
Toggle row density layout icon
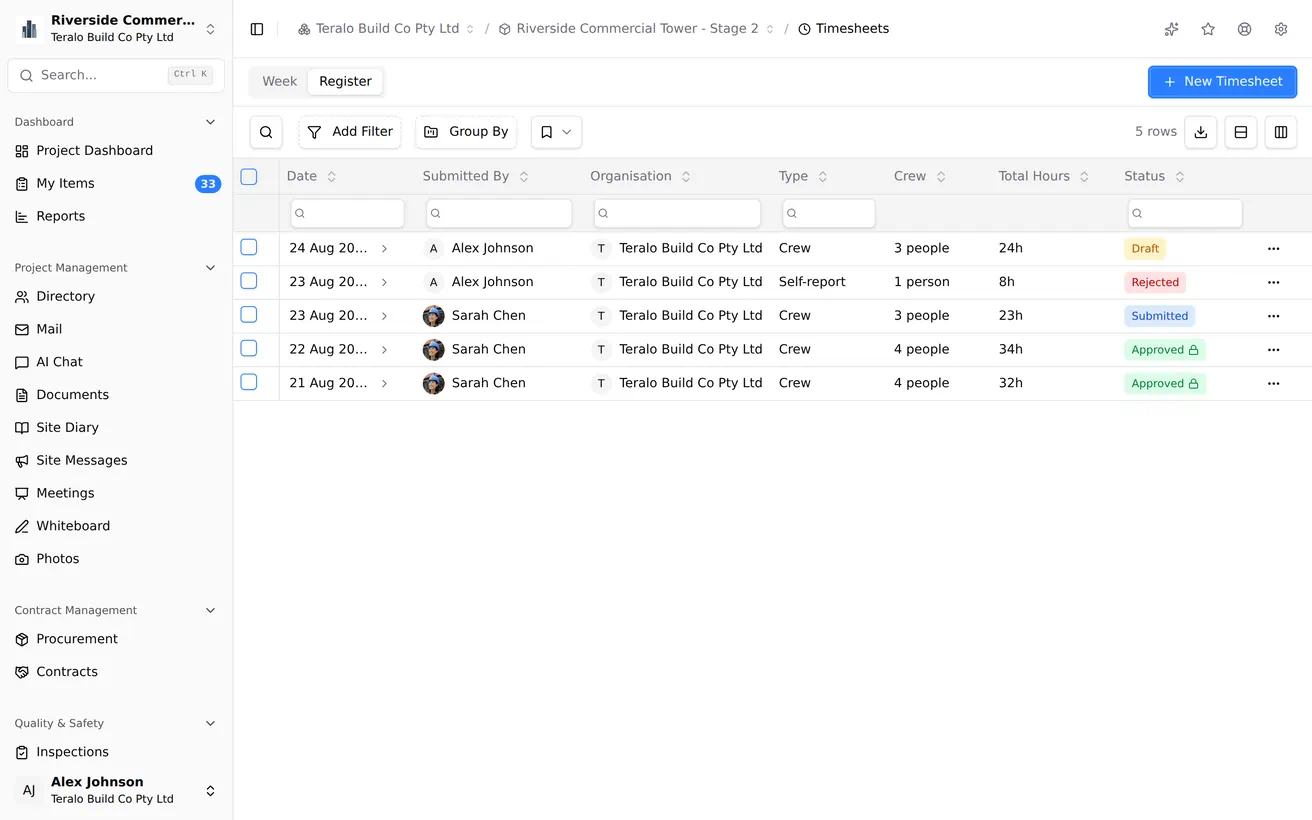coord(1241,132)
